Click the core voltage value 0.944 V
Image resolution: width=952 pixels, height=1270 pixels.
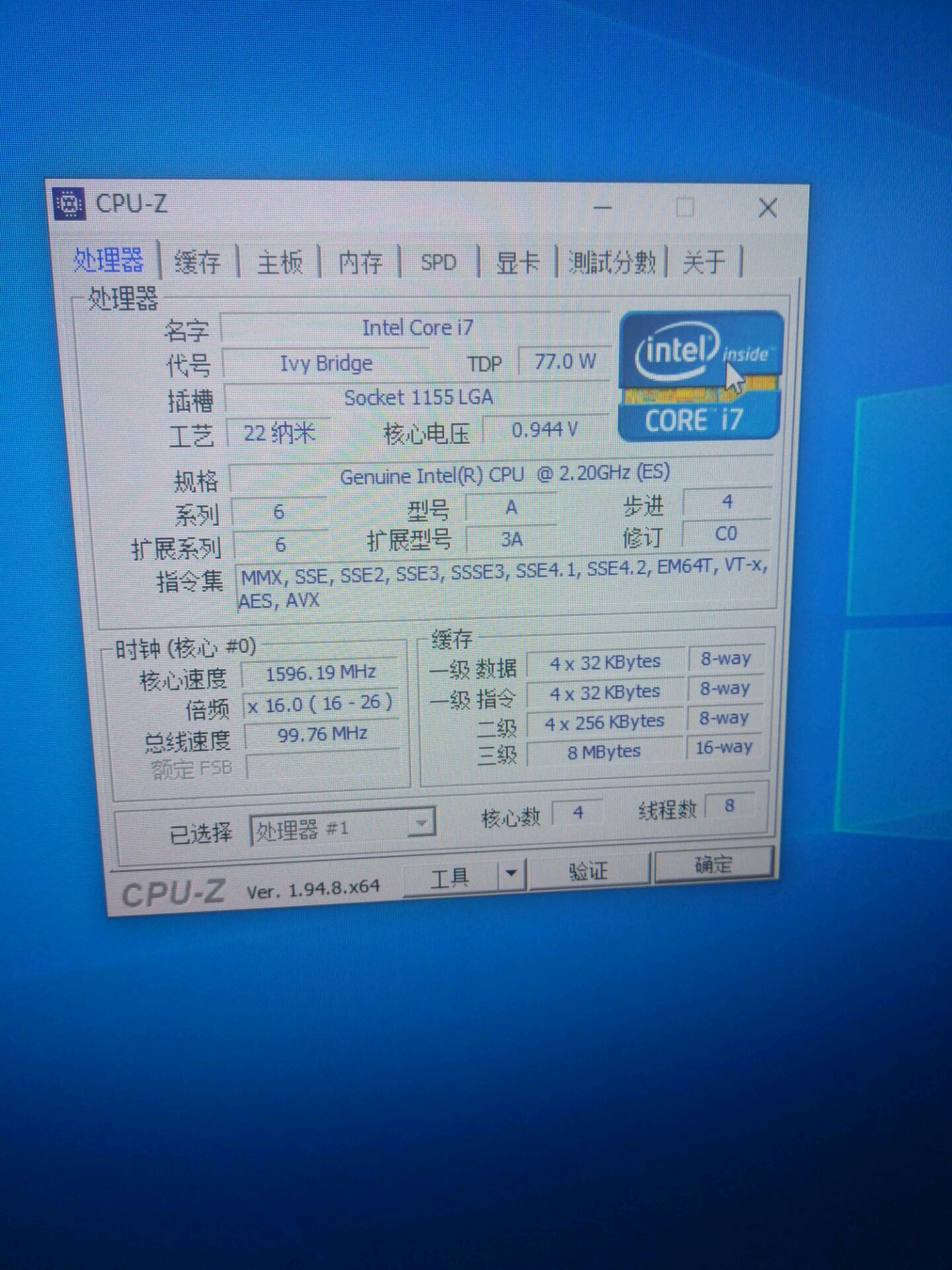pos(545,430)
